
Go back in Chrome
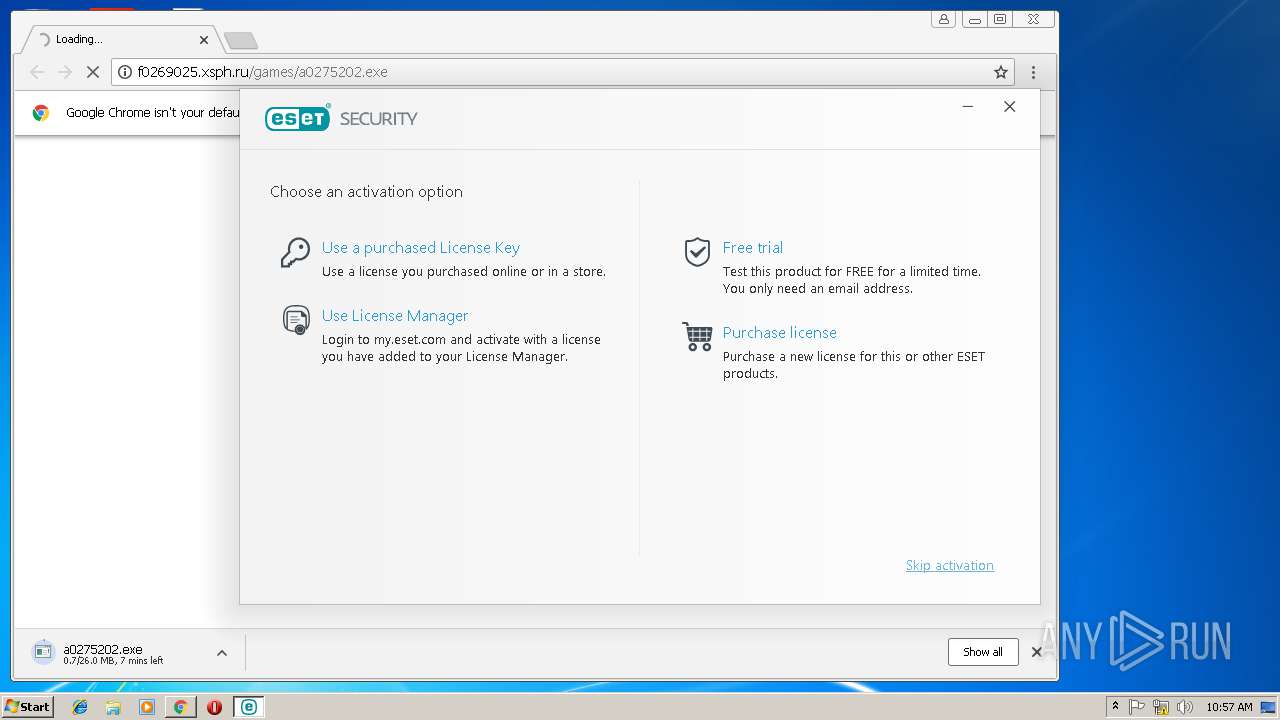click(x=37, y=72)
